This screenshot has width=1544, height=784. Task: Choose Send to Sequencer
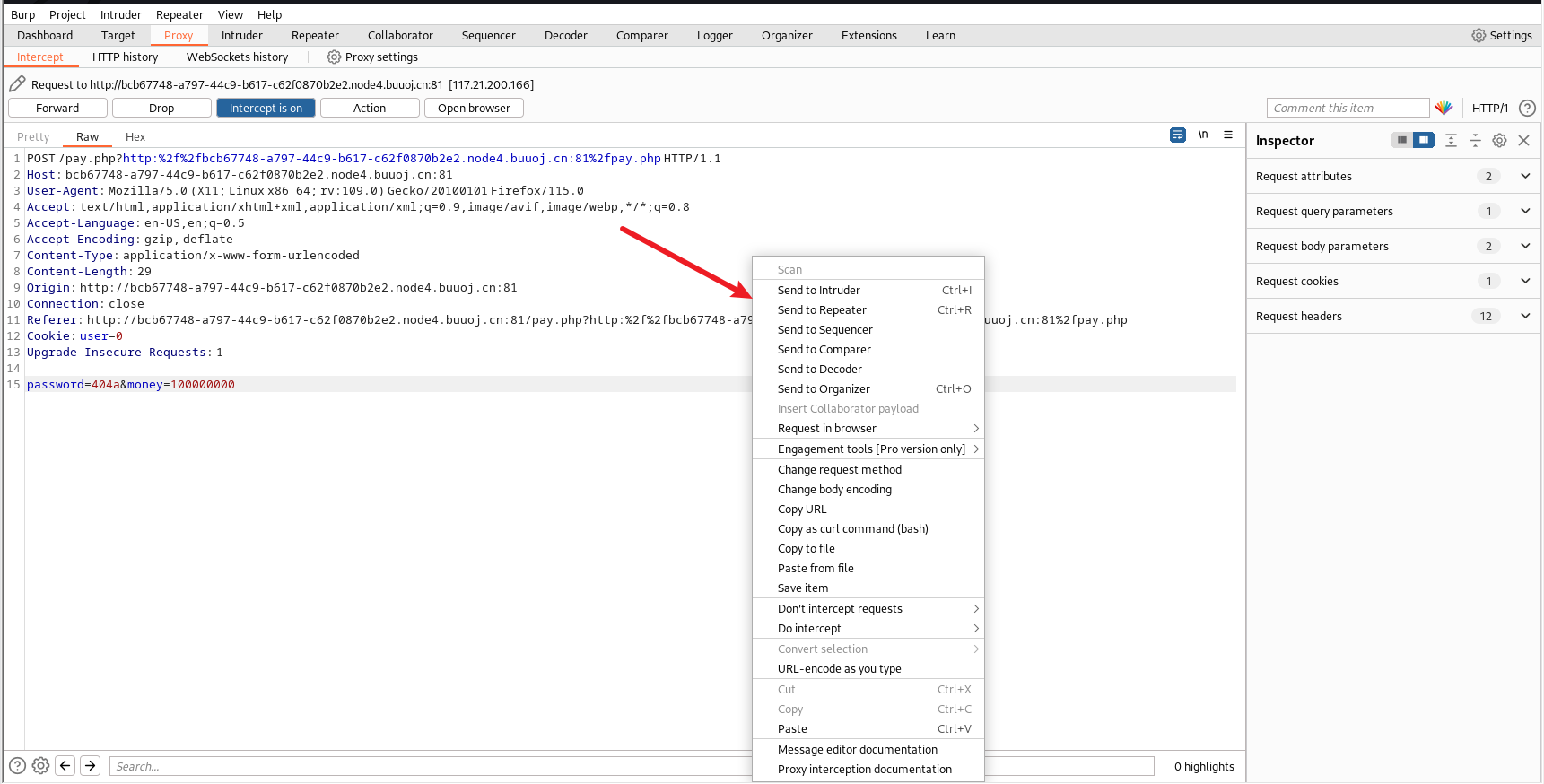pos(868,329)
